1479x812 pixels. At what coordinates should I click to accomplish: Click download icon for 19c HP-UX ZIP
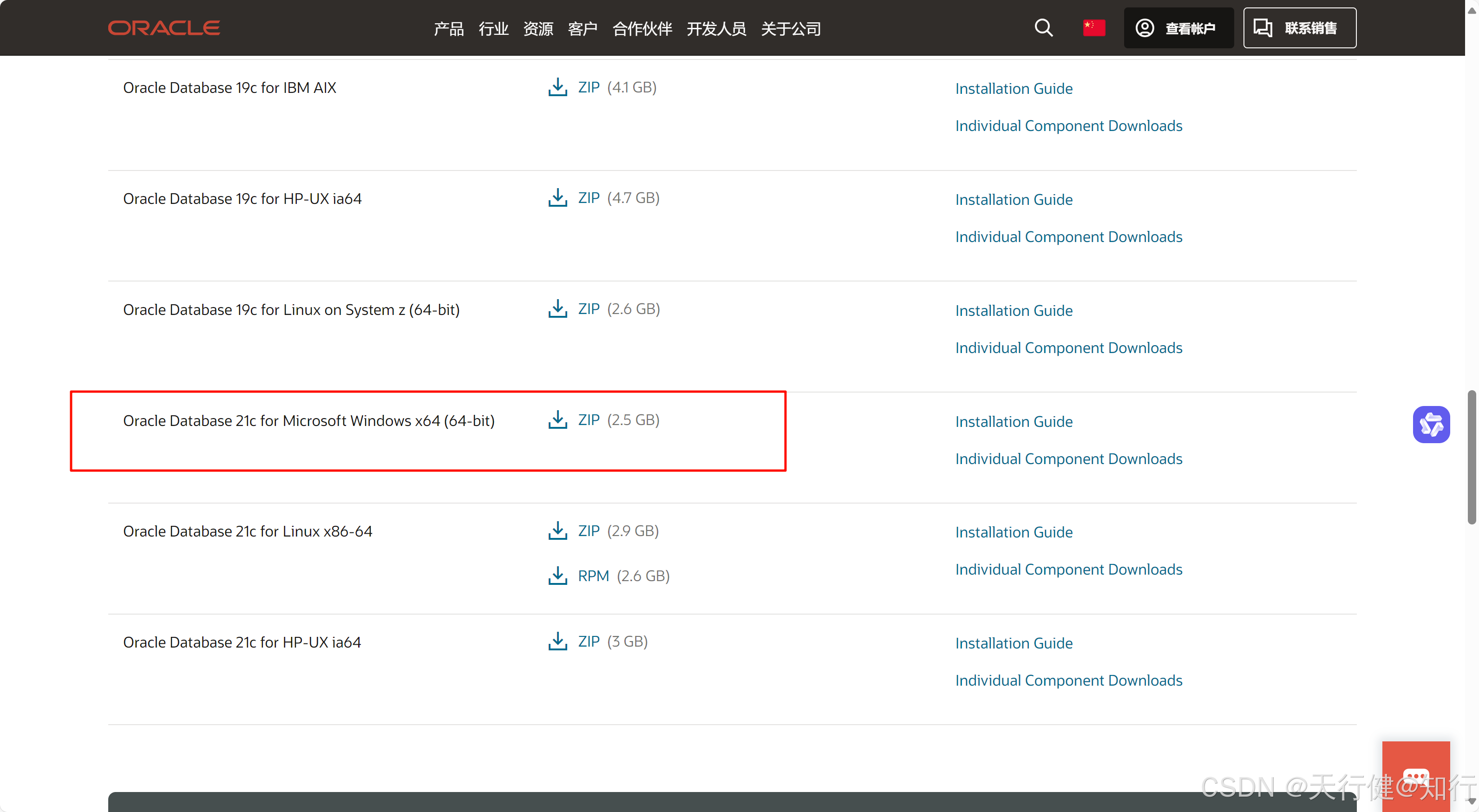click(x=557, y=198)
